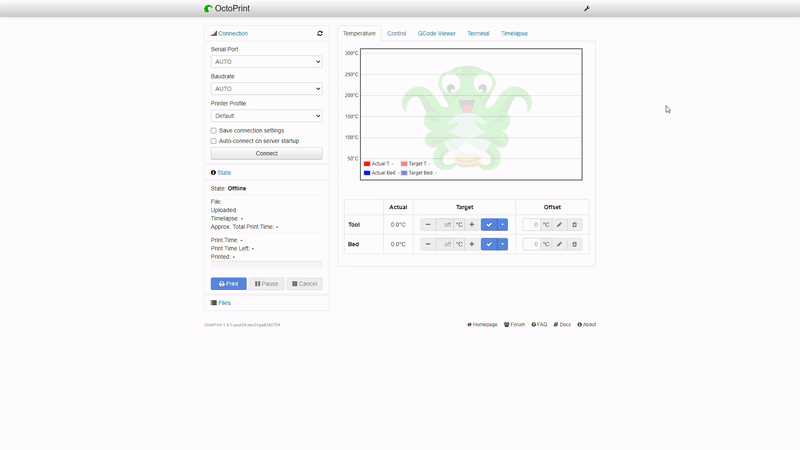Screen dimensions: 800x450
Task: Open the Baudrate dropdown
Action: point(266,89)
